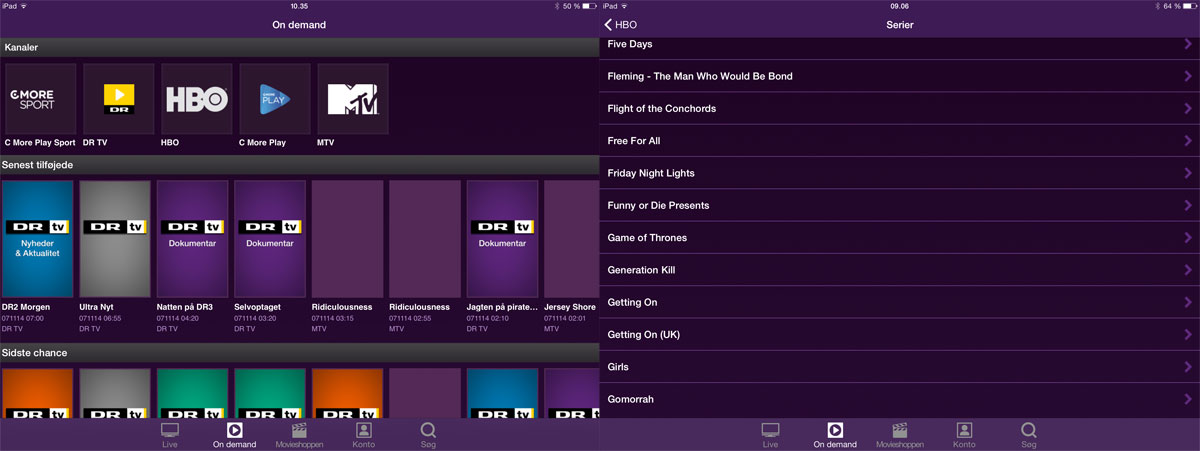Open Funny or Die Presents chevron
This screenshot has height=451, width=1200.
[x=1188, y=205]
